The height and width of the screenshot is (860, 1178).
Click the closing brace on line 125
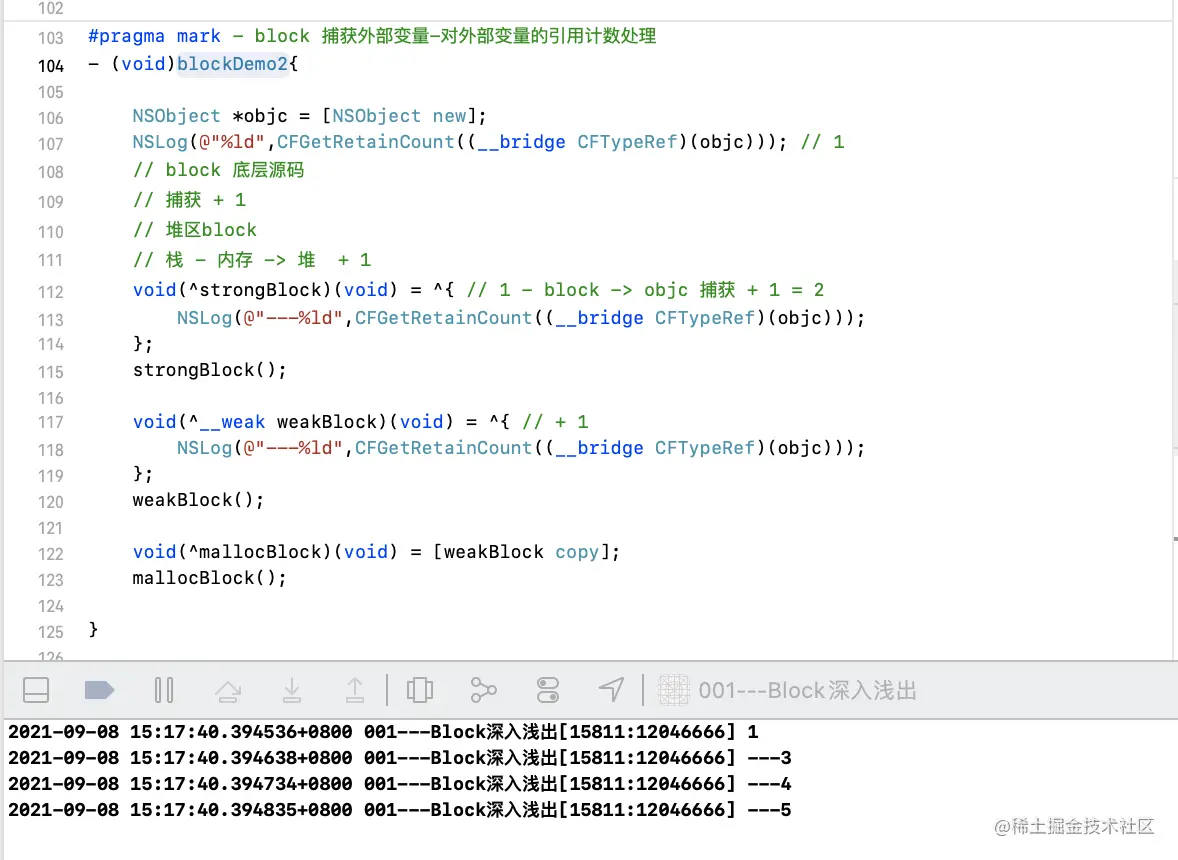(93, 629)
